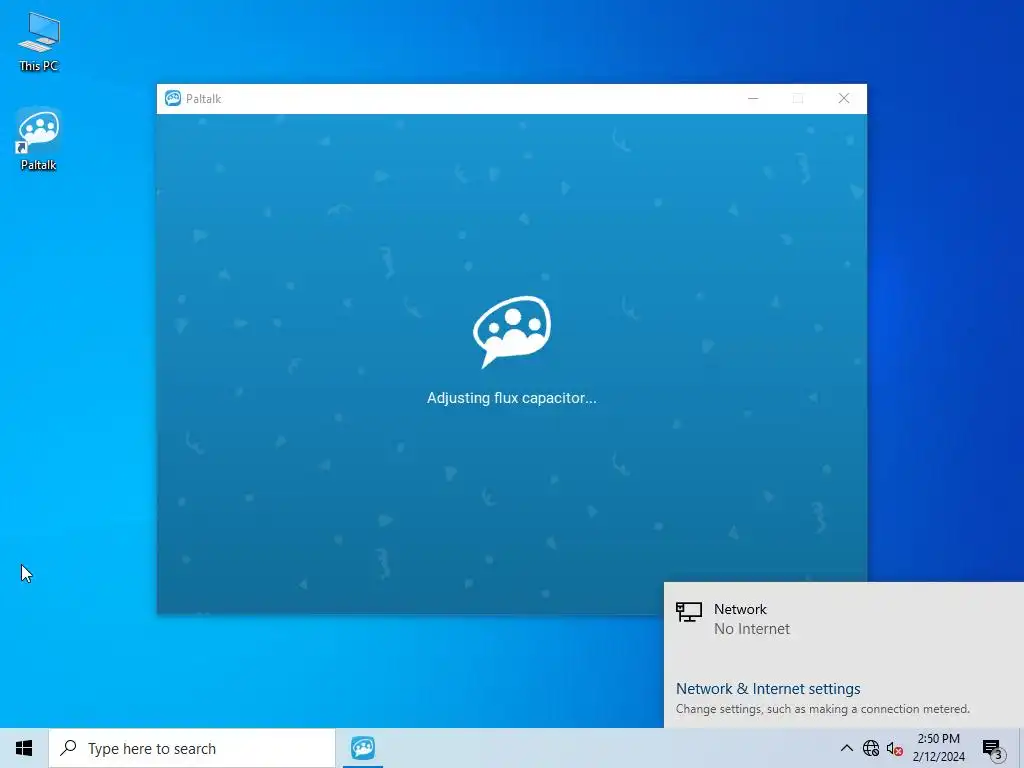Click the 'Paltalk' window title text
The height and width of the screenshot is (768, 1024).
[x=203, y=99]
